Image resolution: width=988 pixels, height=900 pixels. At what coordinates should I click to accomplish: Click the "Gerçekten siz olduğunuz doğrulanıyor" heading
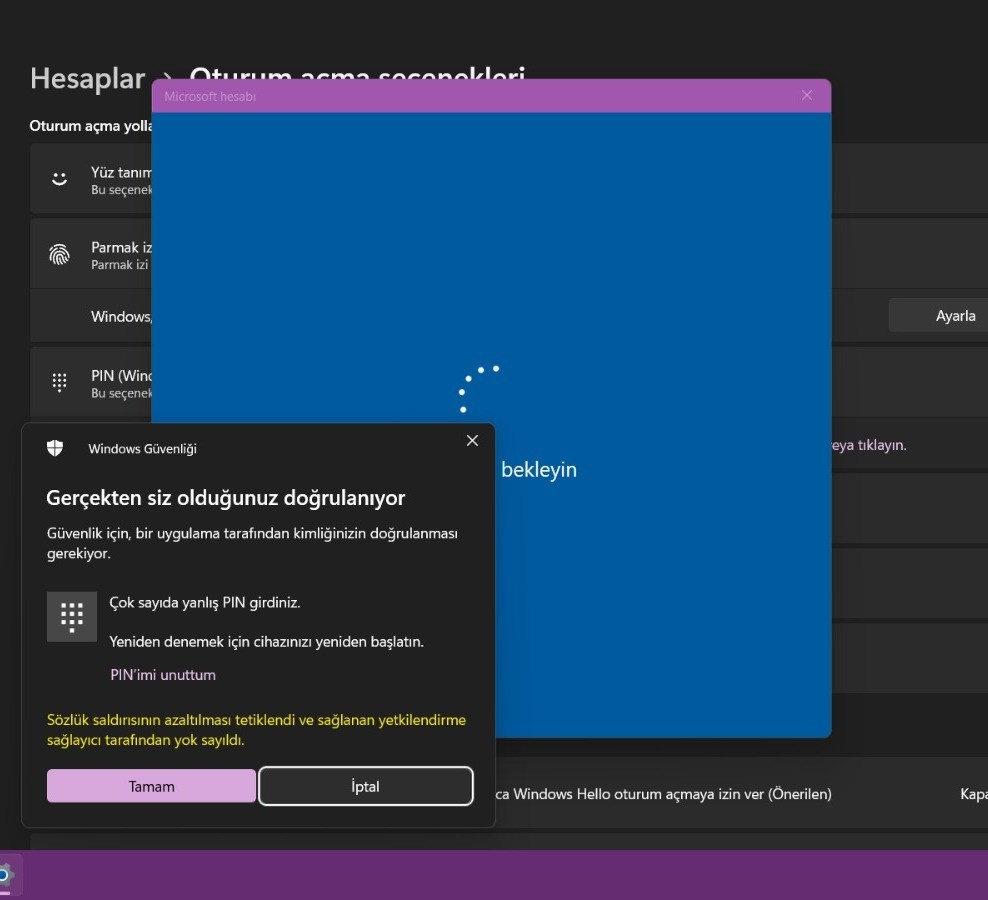[226, 498]
